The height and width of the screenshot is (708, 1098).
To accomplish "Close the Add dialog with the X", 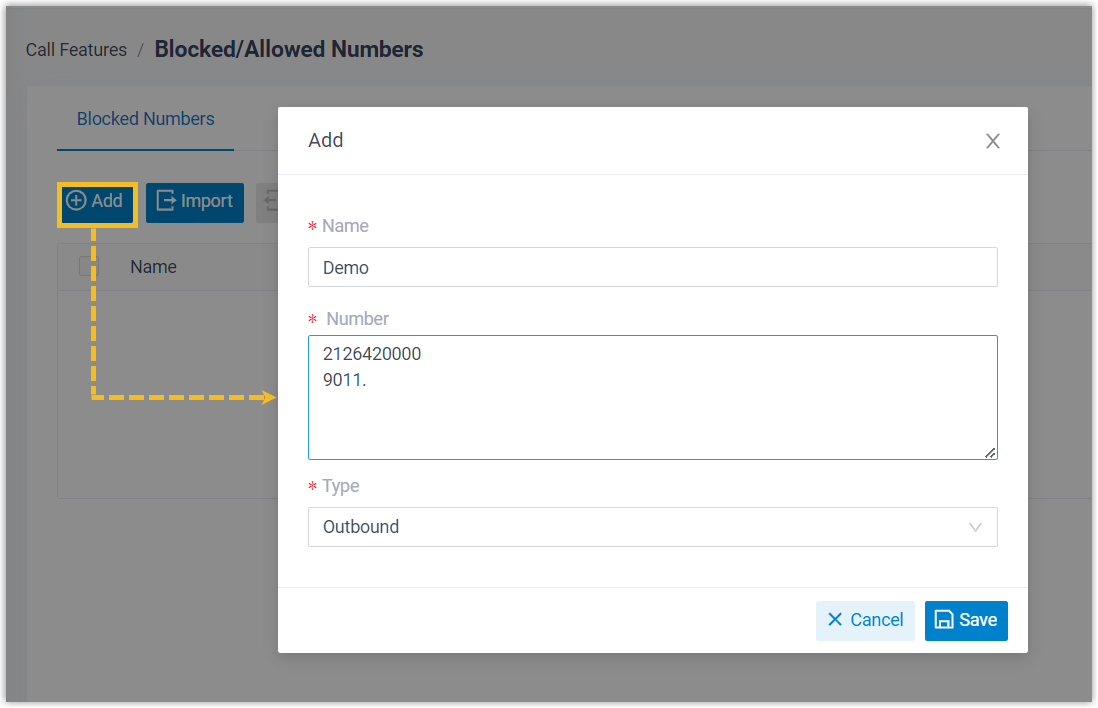I will pos(993,141).
